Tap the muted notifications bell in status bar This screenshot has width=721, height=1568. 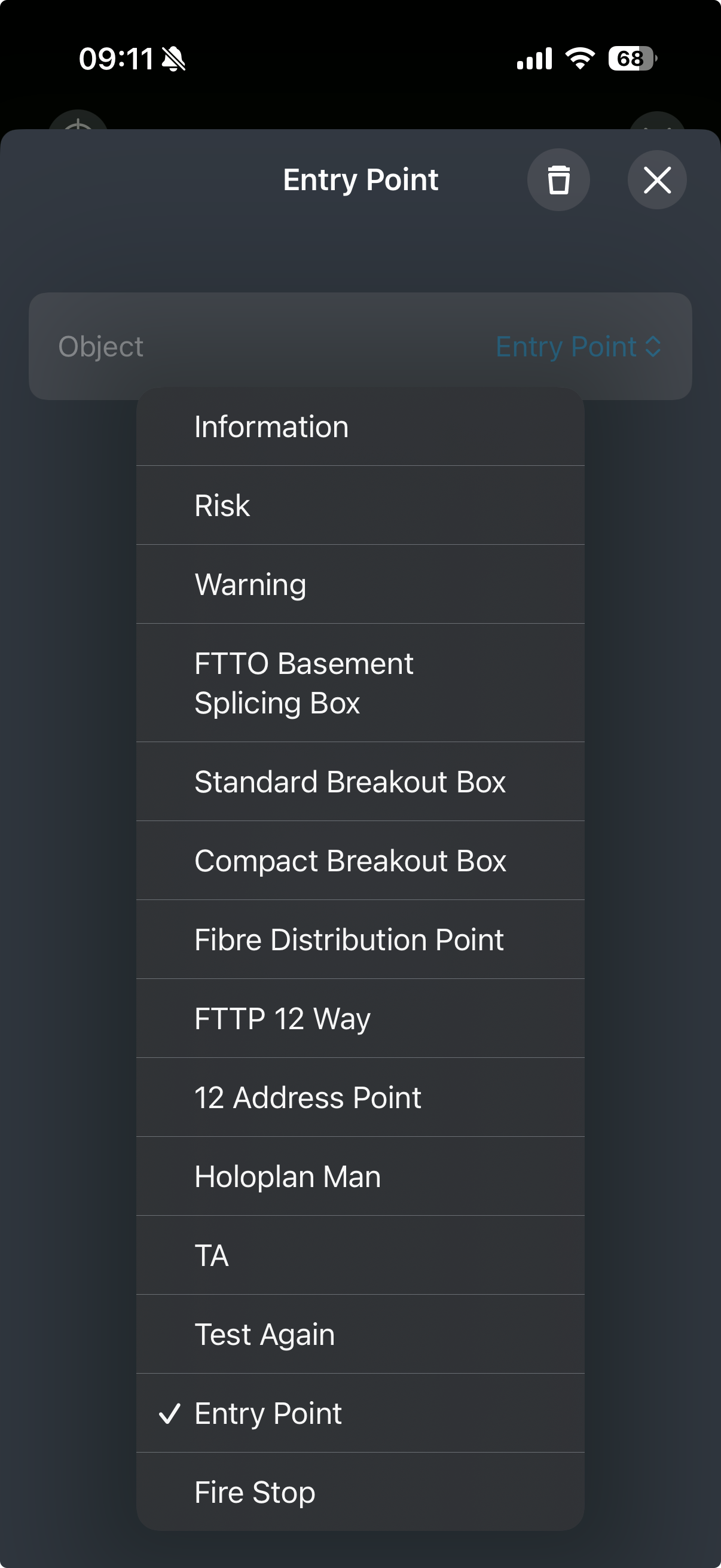point(172,59)
